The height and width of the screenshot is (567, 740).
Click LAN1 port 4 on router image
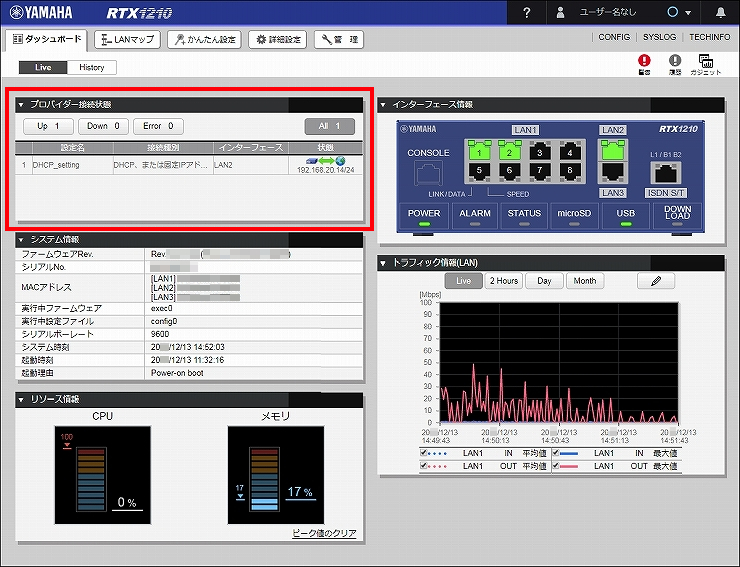click(570, 151)
